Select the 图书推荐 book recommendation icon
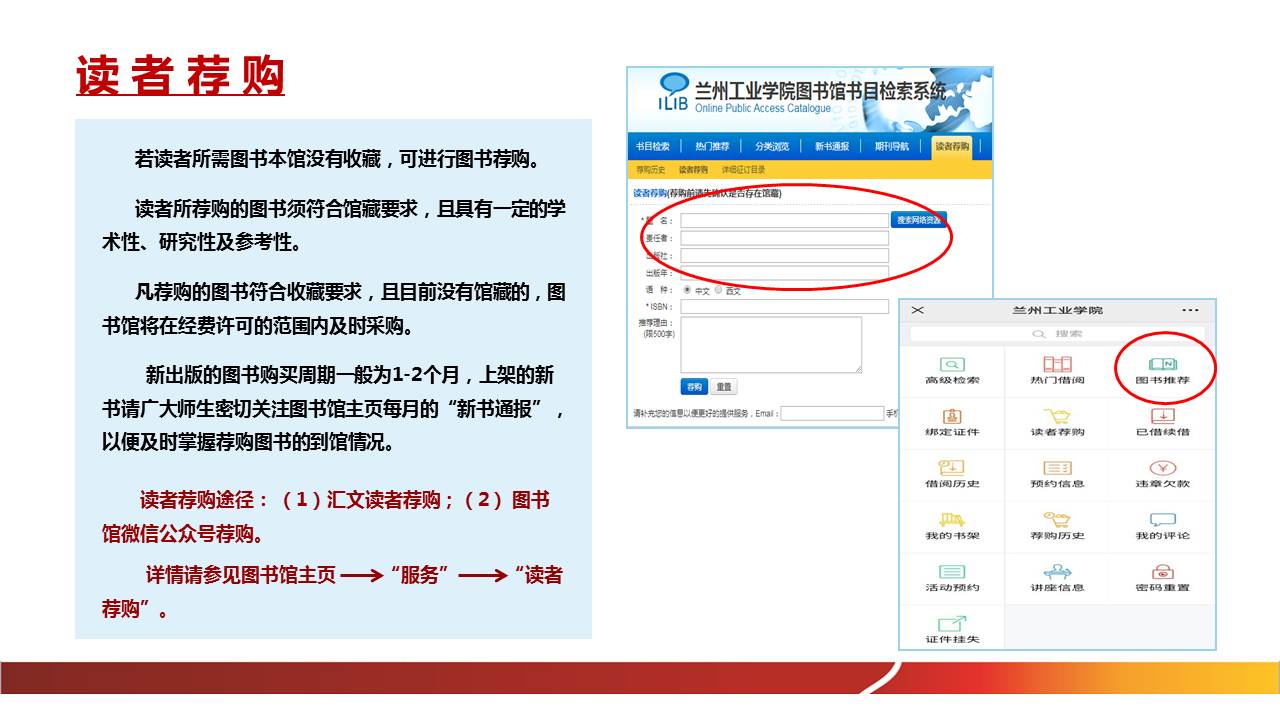The height and width of the screenshot is (720, 1280). [x=1162, y=366]
